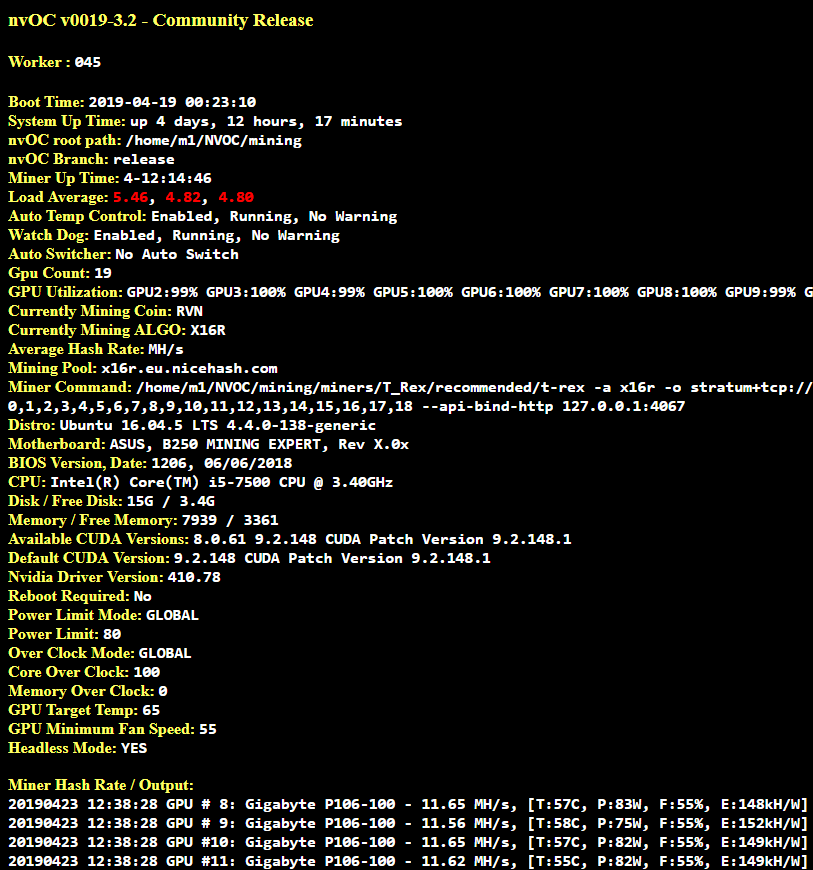Click the GPU #10 hash rate line
This screenshot has width=813, height=870.
pos(408,842)
